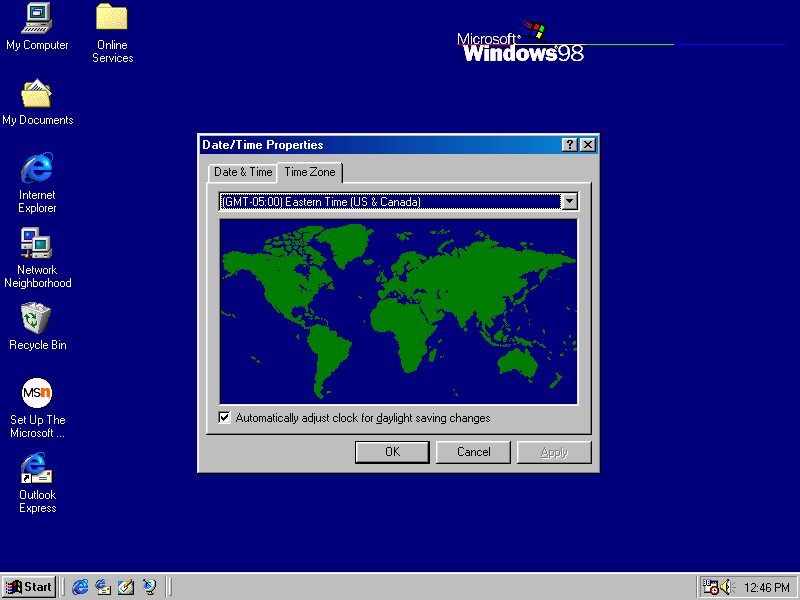Click the Task Scheduler tray icon
This screenshot has width=800, height=600.
tap(710, 587)
